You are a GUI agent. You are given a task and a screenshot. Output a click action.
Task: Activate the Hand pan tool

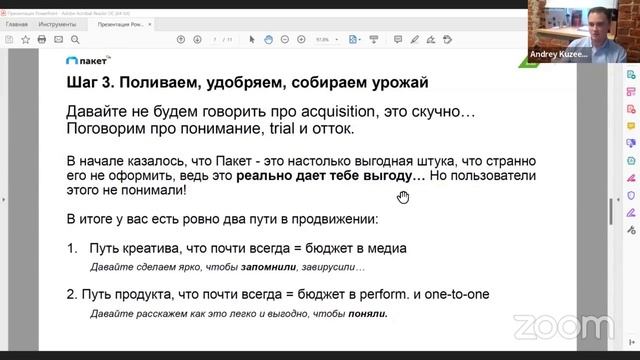coord(268,40)
